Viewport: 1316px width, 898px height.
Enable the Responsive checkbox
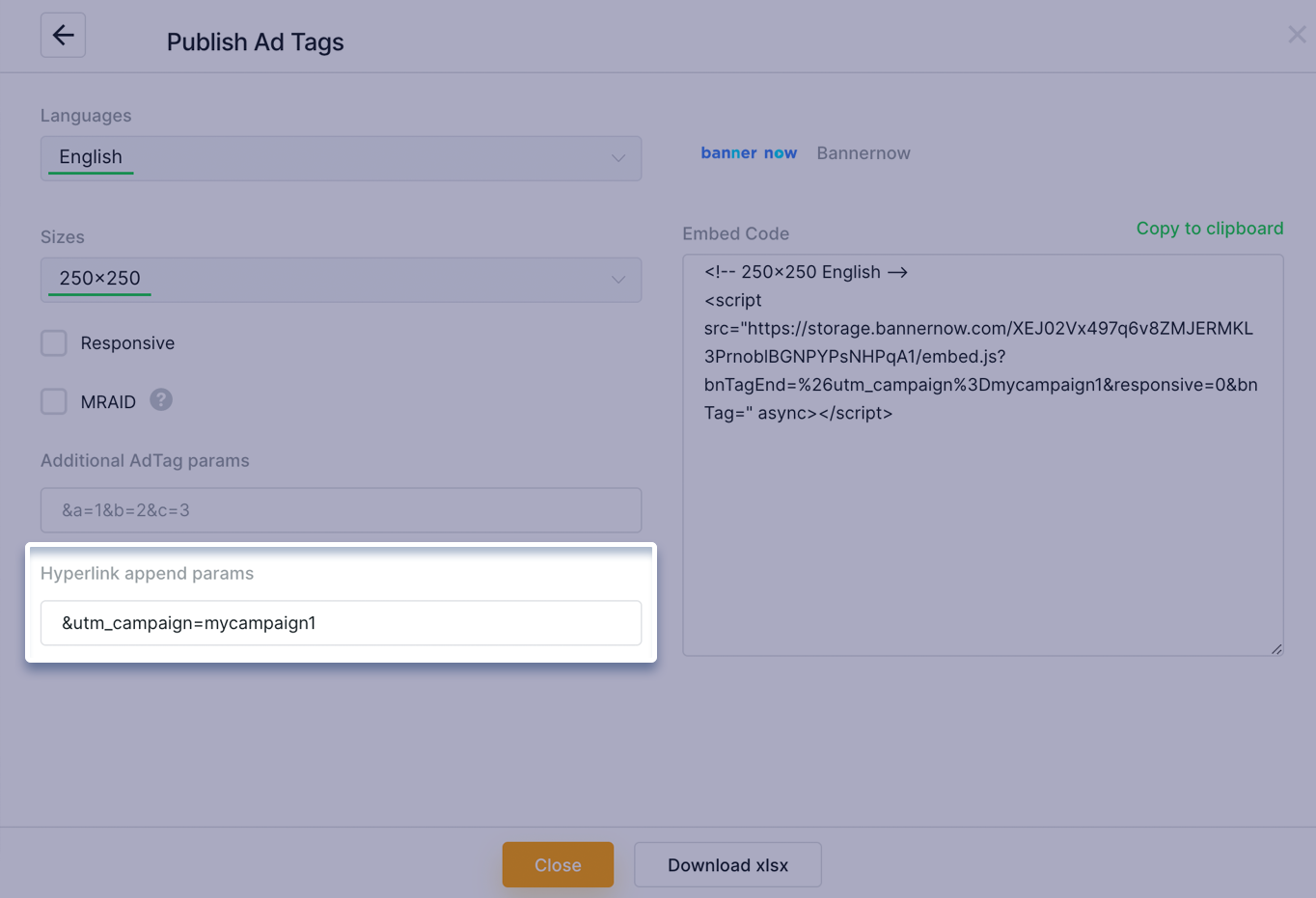point(54,343)
